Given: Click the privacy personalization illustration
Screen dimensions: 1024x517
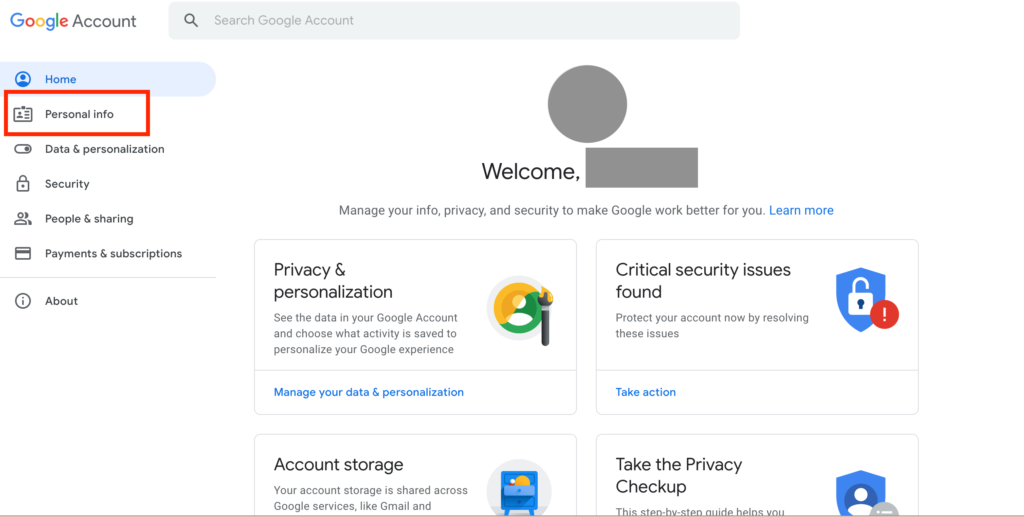Looking at the screenshot, I should 520,311.
